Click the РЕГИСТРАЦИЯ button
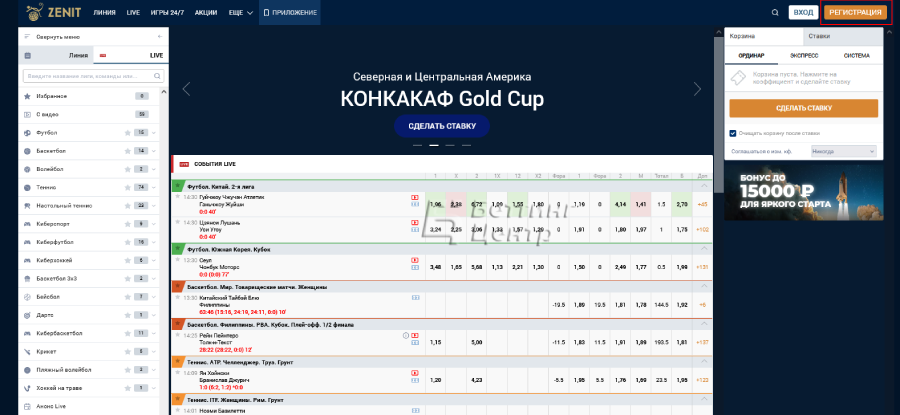The image size is (900, 415). coord(855,12)
